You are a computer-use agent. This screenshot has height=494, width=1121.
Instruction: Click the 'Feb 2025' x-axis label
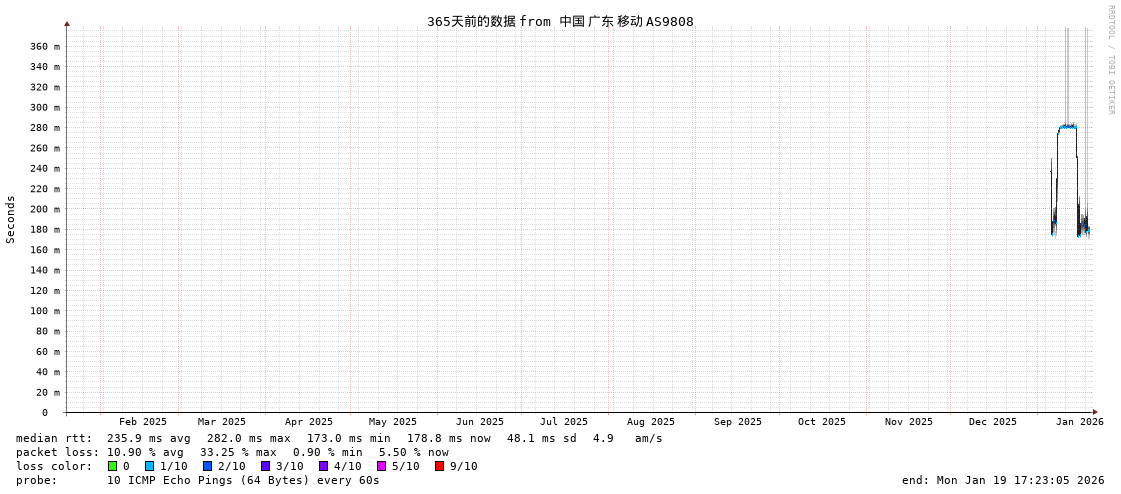(142, 422)
